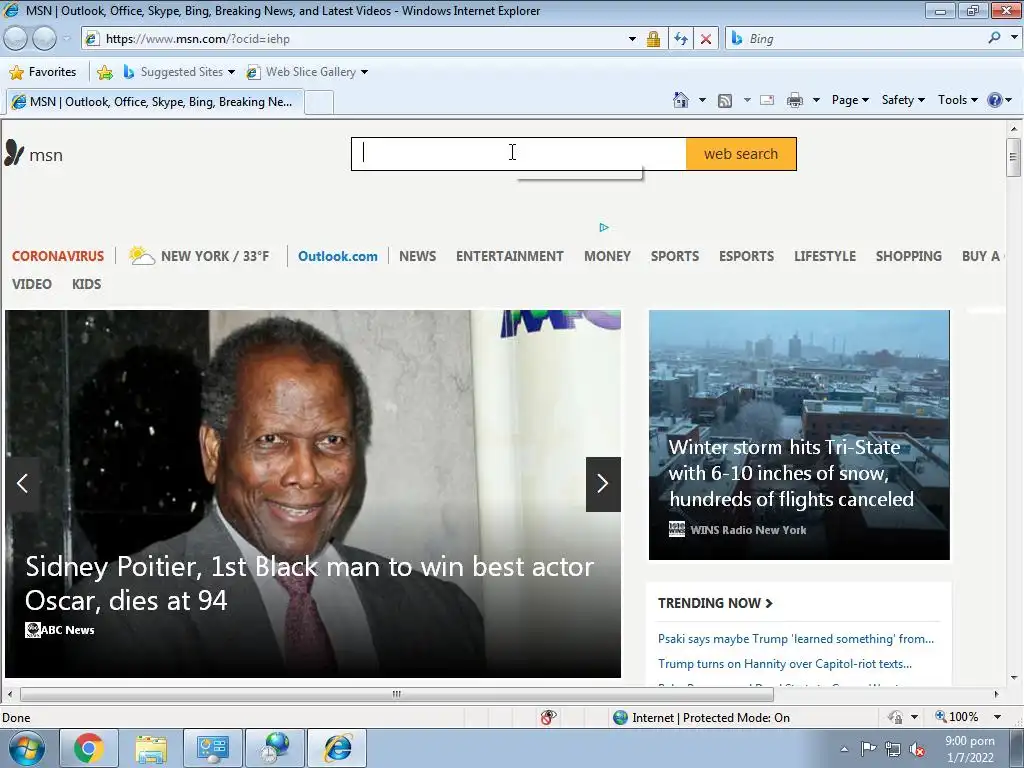Open Psaki says maybe Trump trending story

[x=795, y=639]
